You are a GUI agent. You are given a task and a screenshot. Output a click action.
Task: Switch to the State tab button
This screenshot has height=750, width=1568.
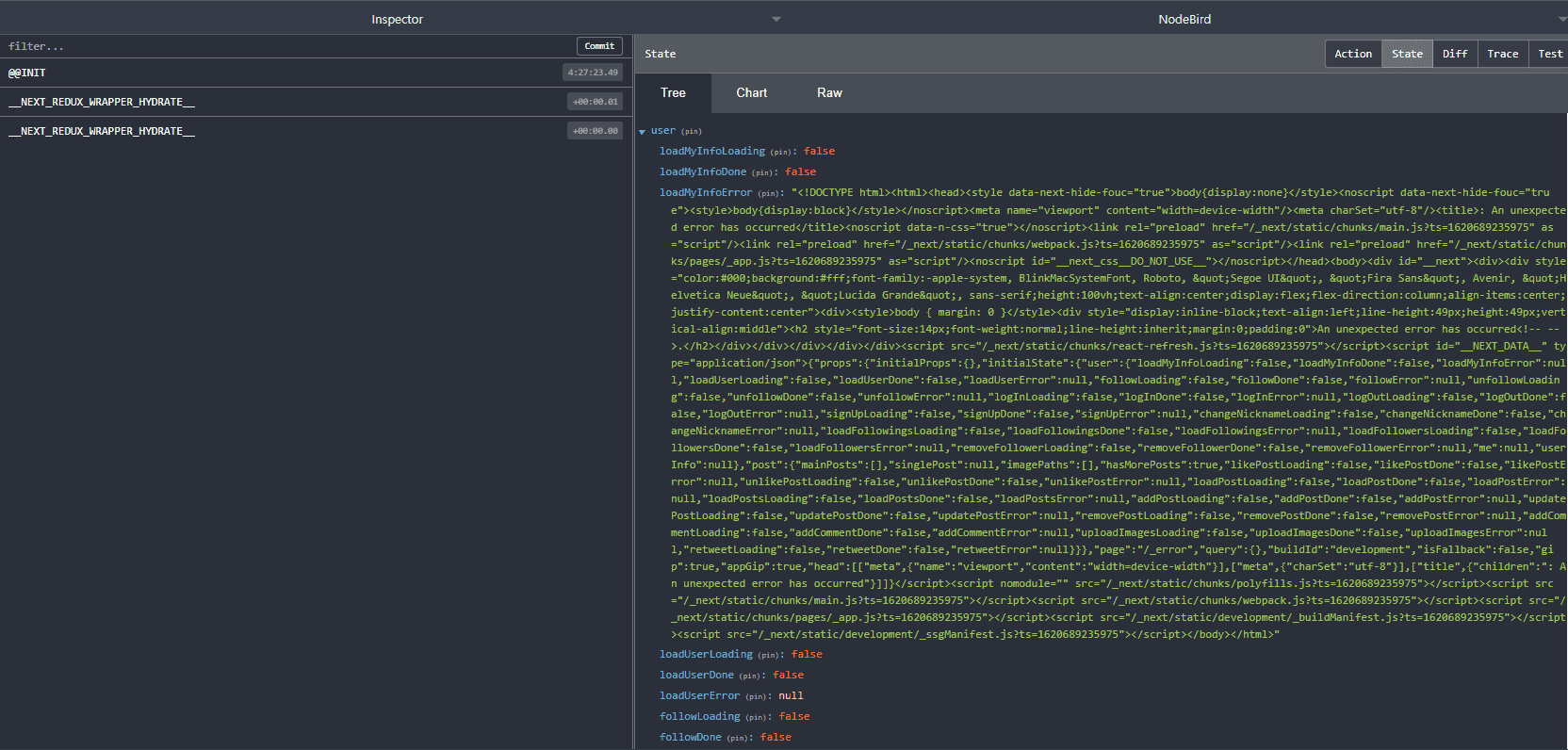click(x=1407, y=54)
